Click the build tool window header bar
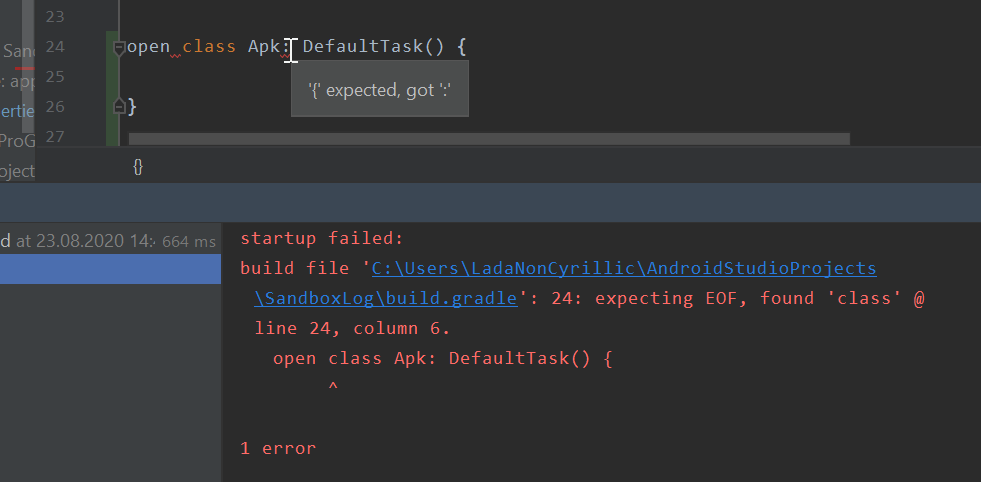981x482 pixels. tap(490, 202)
